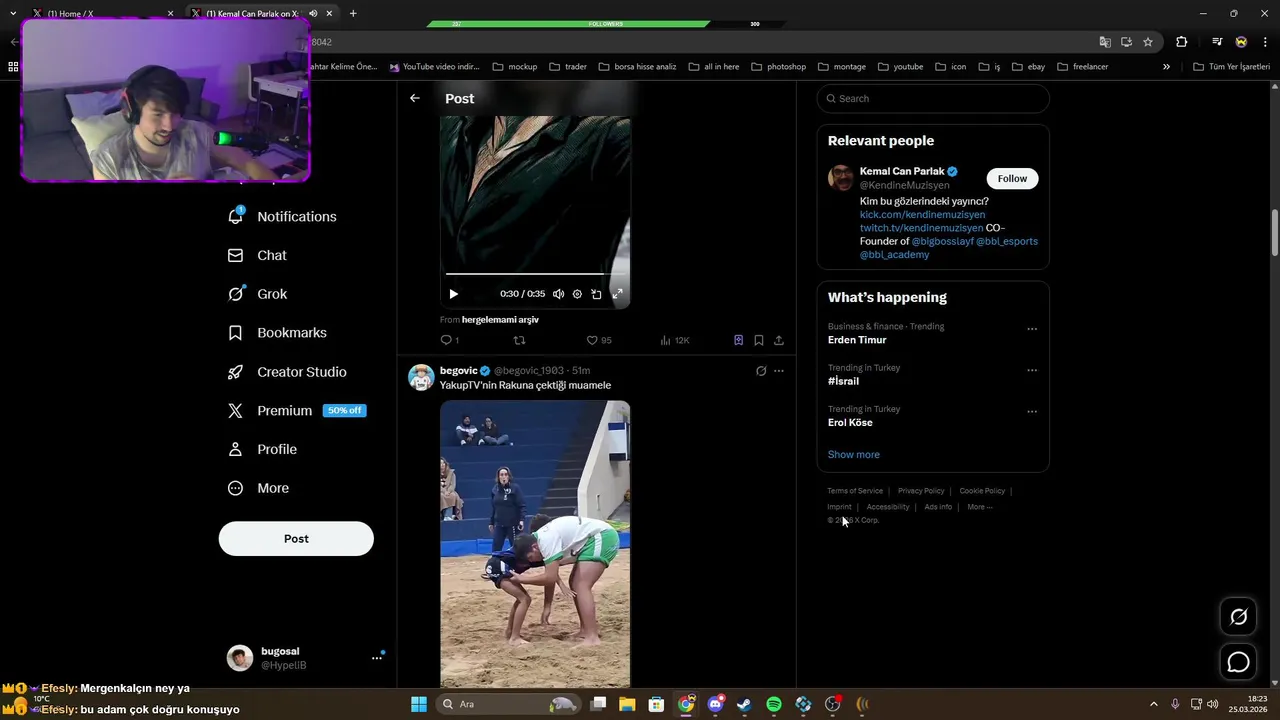Bookmark the video post
This screenshot has width=1280, height=720.
[759, 340]
